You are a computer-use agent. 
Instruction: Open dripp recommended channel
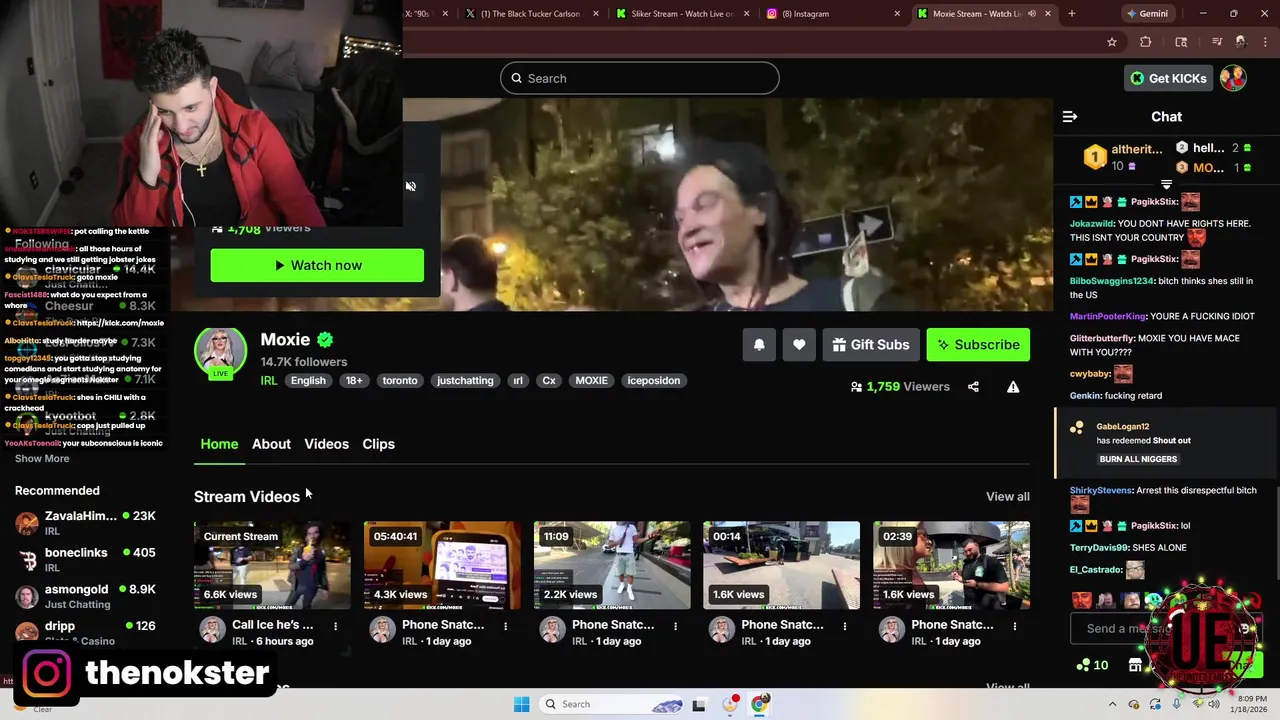coord(85,632)
